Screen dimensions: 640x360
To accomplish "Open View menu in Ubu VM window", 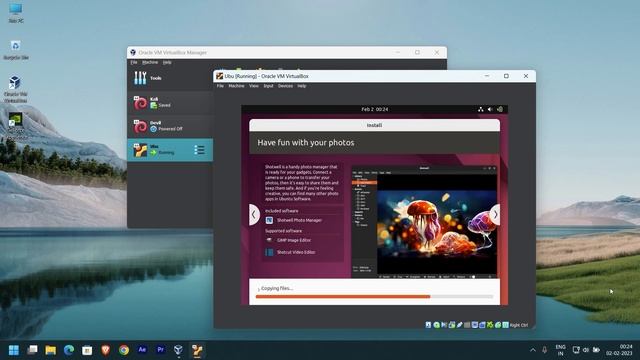I will pos(253,86).
